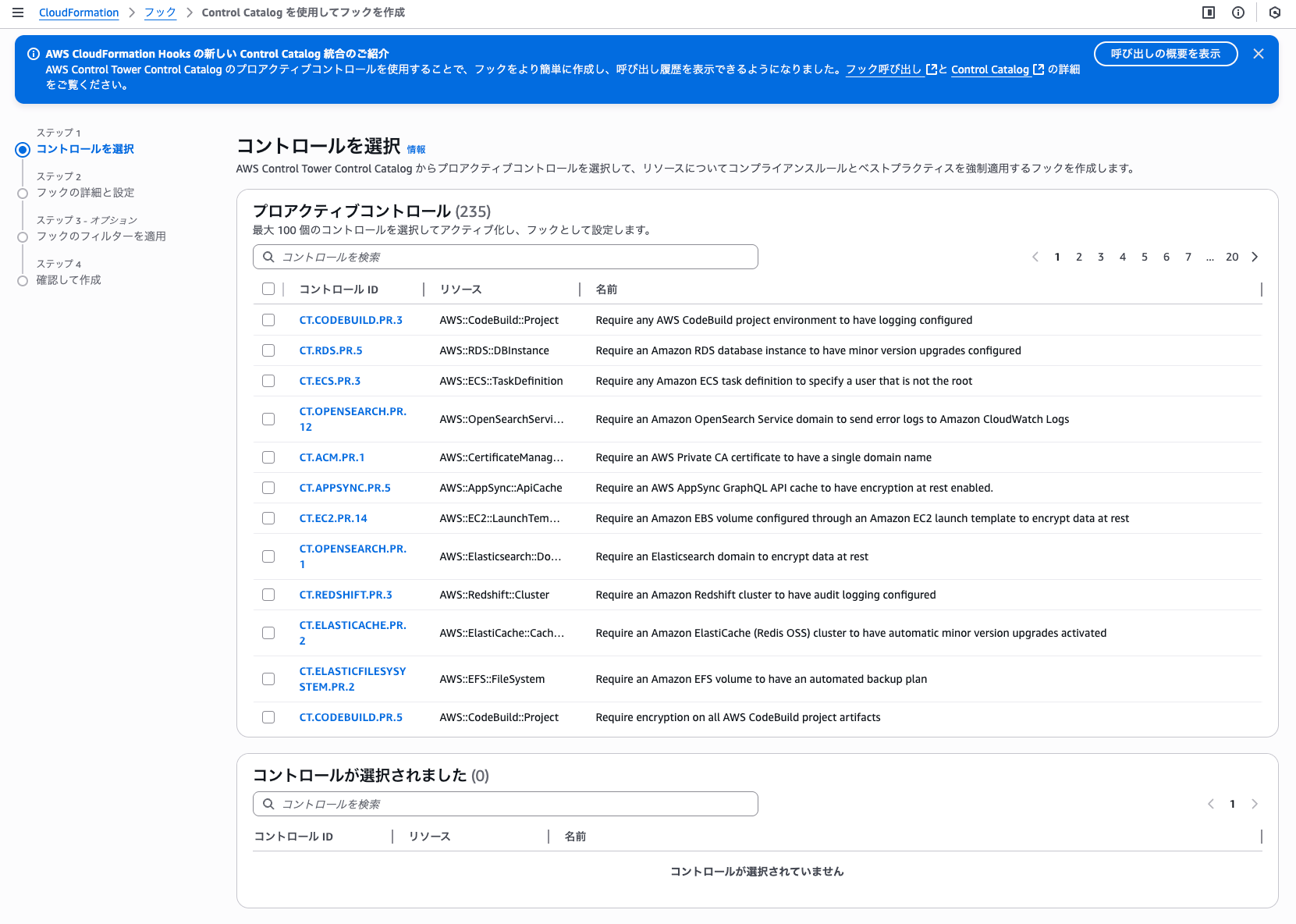Open CloudFormation breadcrumb link
Viewport: 1296px width, 924px height.
[x=79, y=12]
